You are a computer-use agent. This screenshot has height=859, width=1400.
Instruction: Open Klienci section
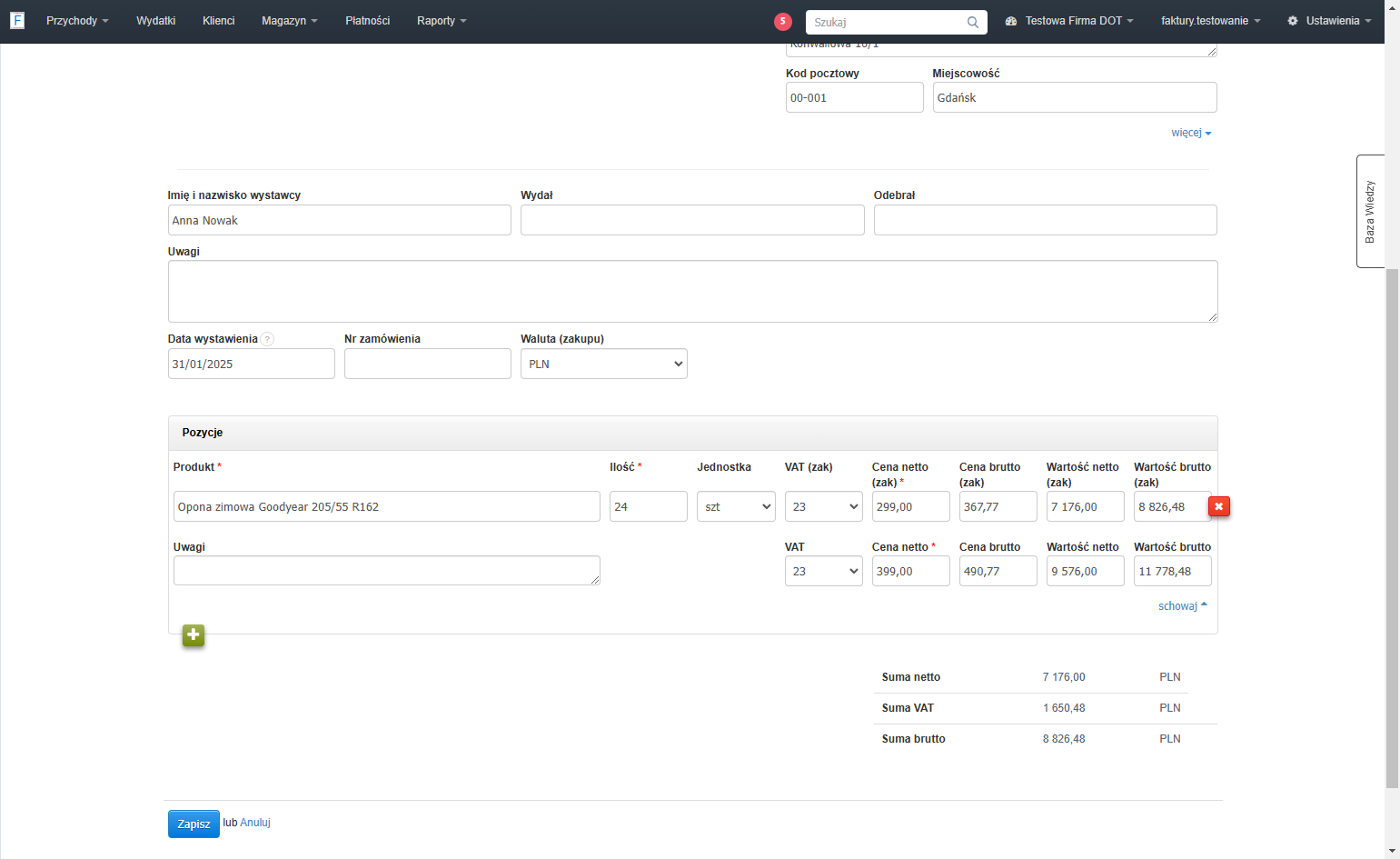tap(218, 21)
